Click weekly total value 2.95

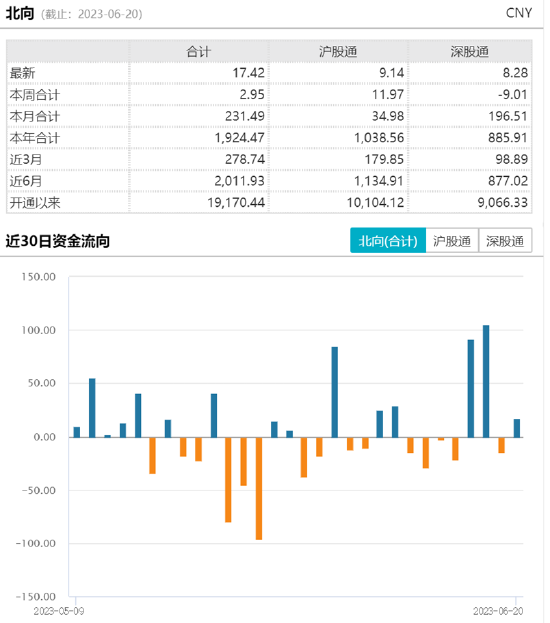click(252, 95)
